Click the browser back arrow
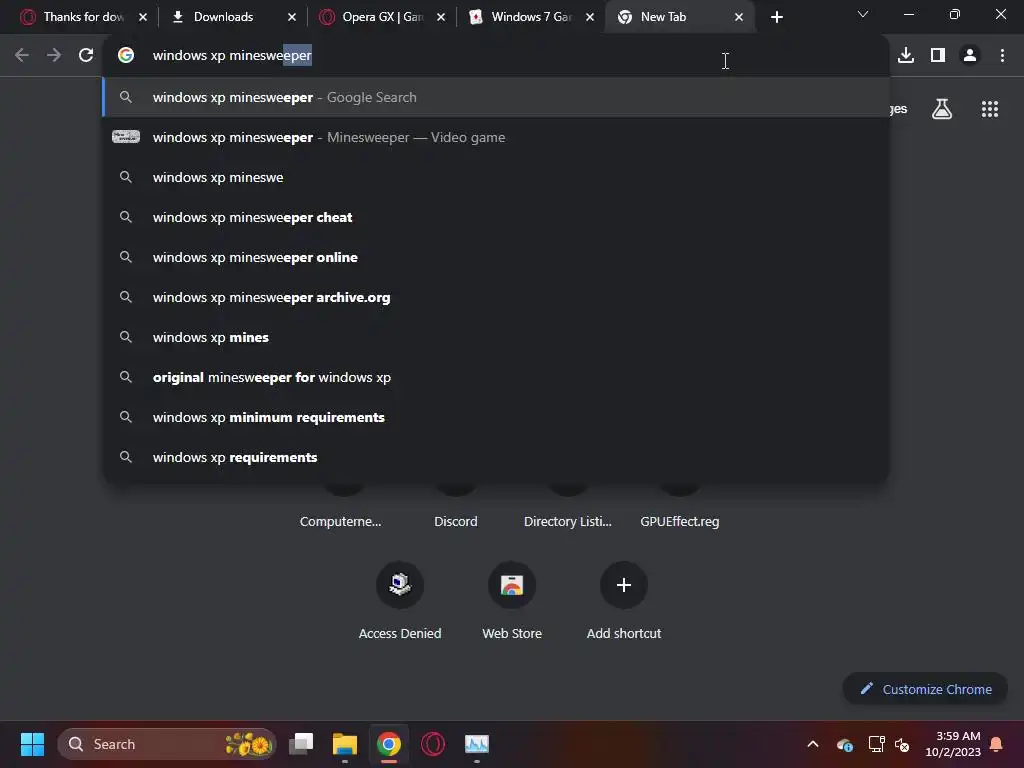1024x768 pixels. 22,56
